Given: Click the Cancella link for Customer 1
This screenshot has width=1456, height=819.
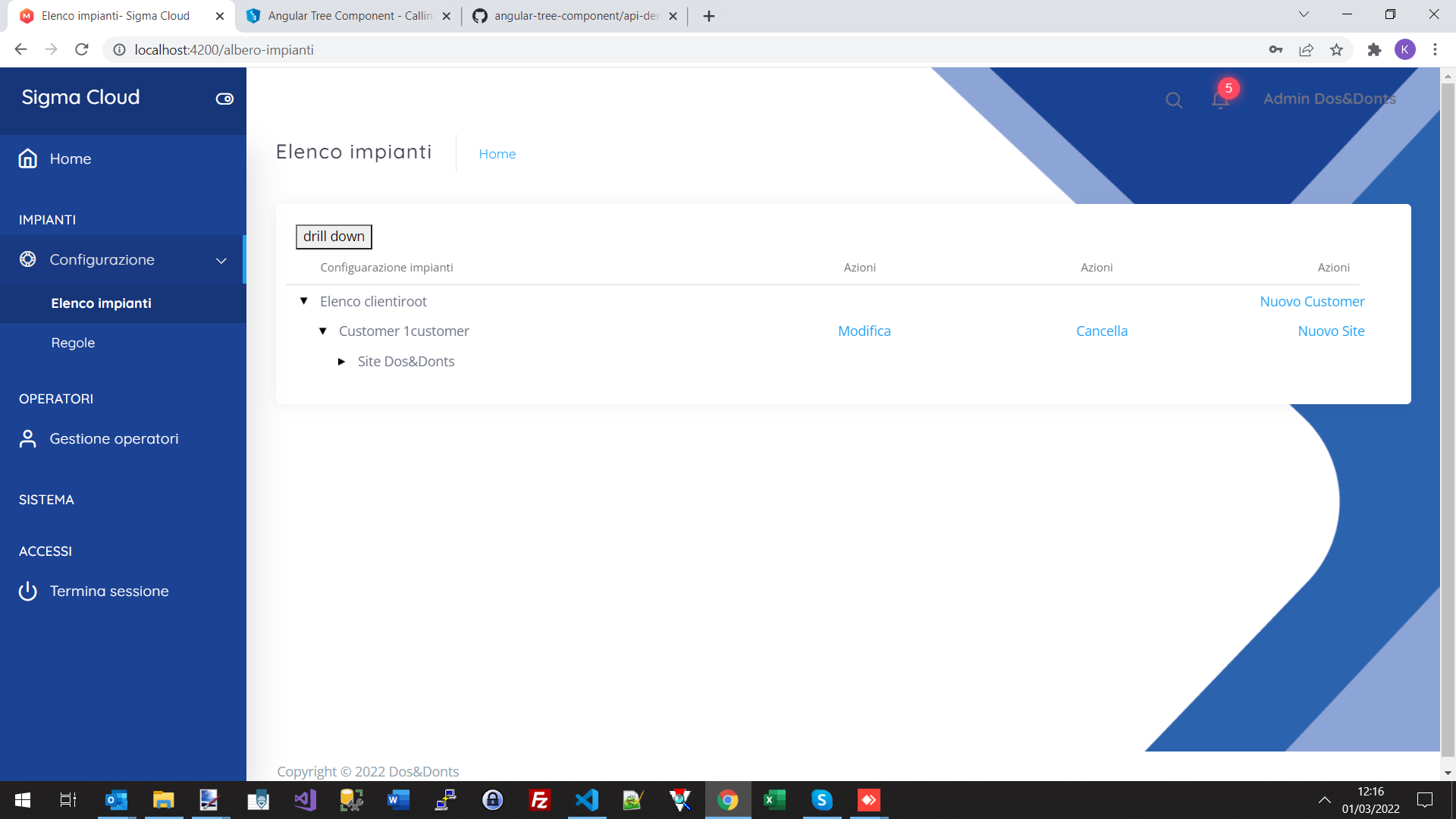Looking at the screenshot, I should coord(1101,331).
